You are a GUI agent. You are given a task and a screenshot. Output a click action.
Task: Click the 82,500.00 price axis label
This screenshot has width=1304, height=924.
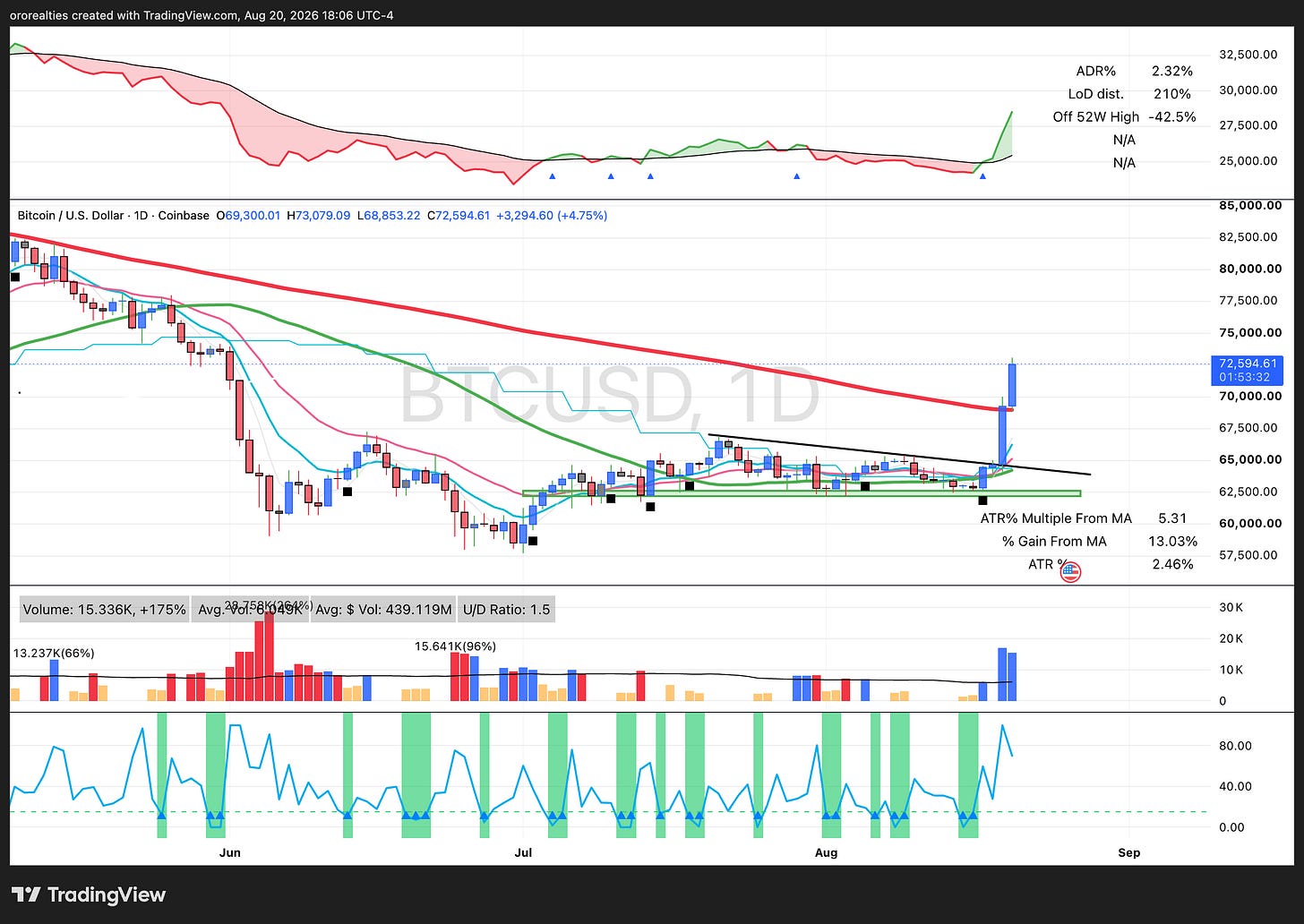(1248, 237)
